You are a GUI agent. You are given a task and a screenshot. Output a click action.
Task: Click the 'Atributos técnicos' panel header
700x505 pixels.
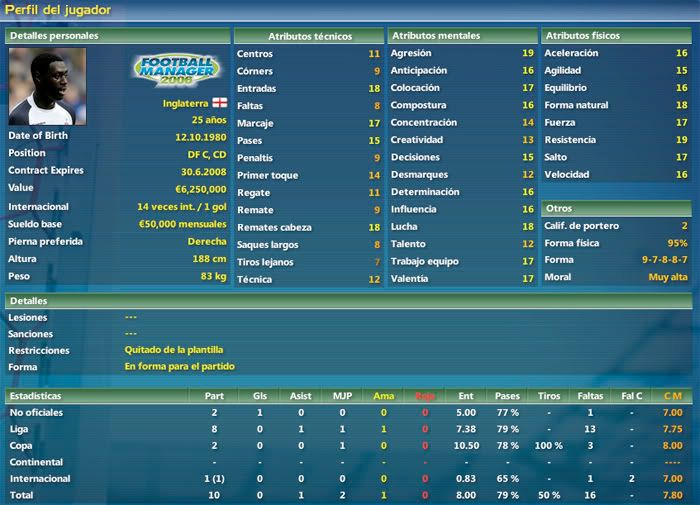coord(309,36)
